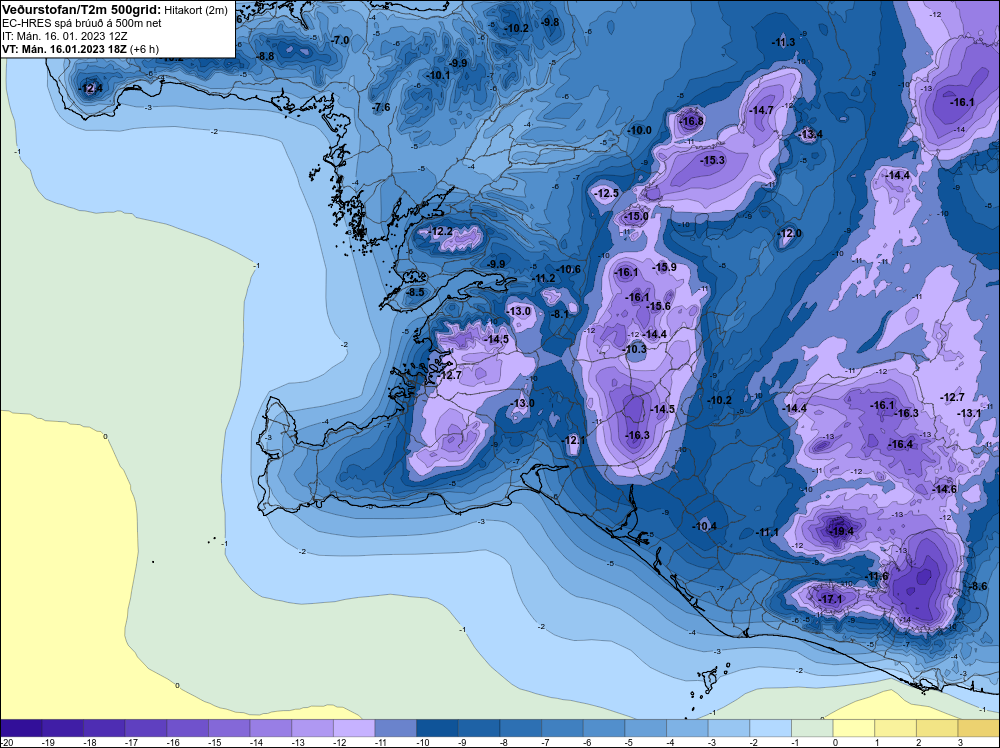Click the -16.4 temperature value
Screen dimensions: 1000x748
pyautogui.click(x=901, y=444)
